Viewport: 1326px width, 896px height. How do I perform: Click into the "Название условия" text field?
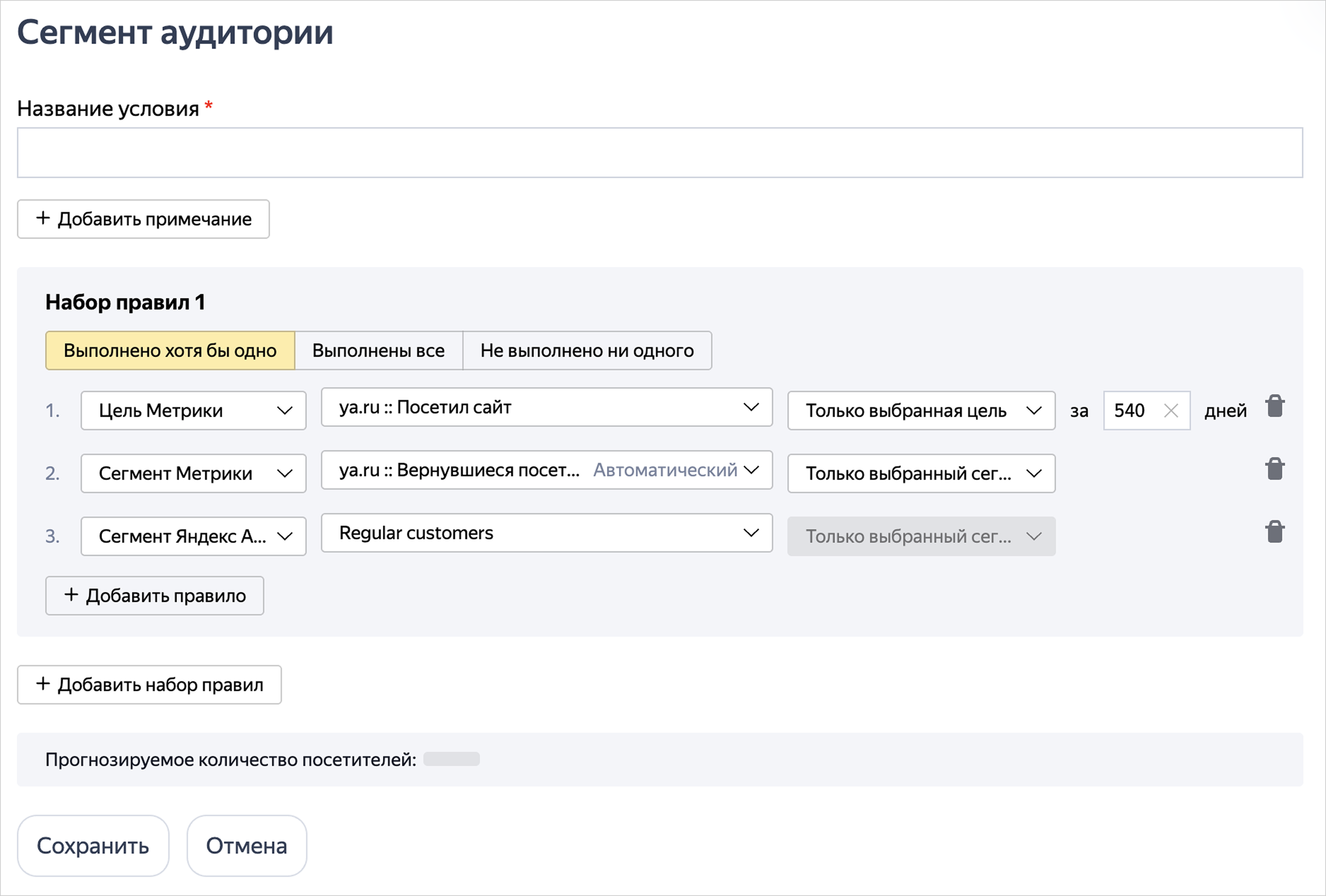click(x=659, y=153)
